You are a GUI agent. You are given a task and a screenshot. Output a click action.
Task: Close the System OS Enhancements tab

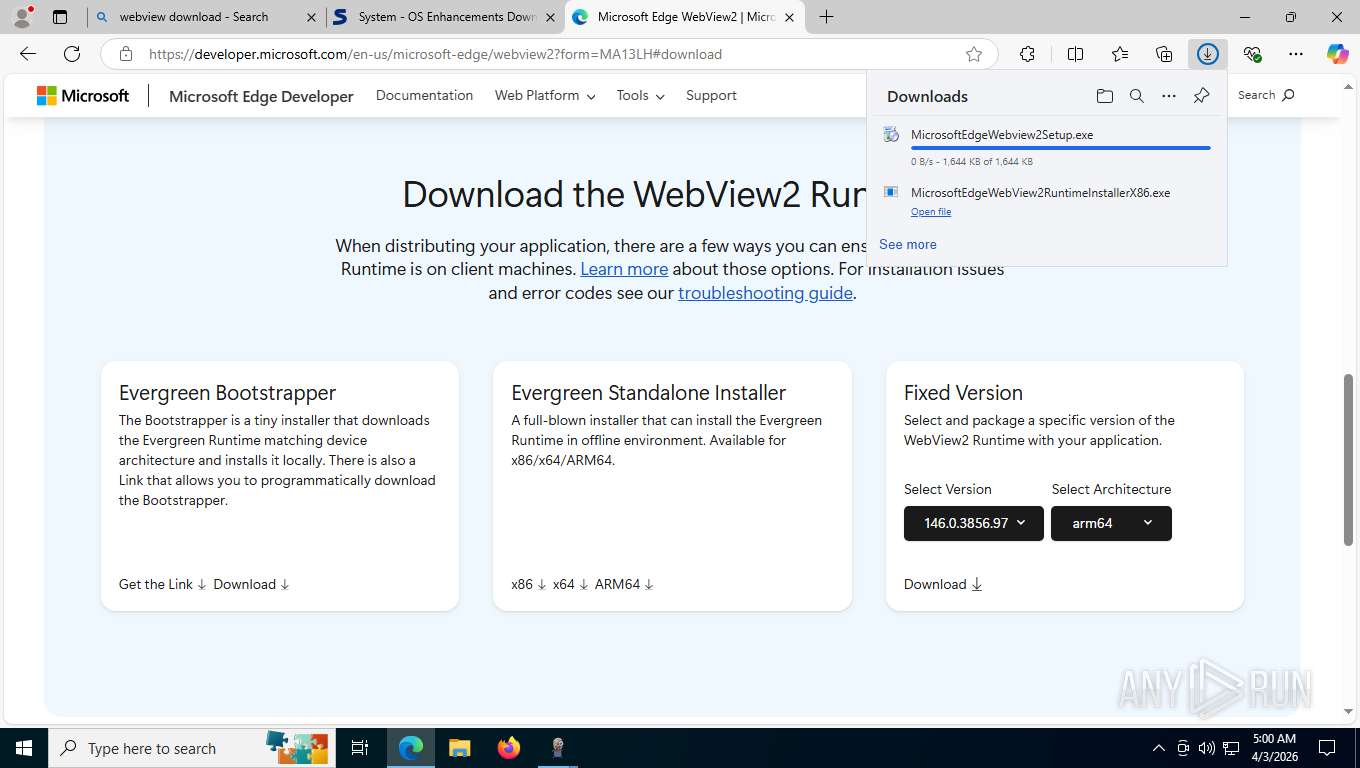click(550, 17)
